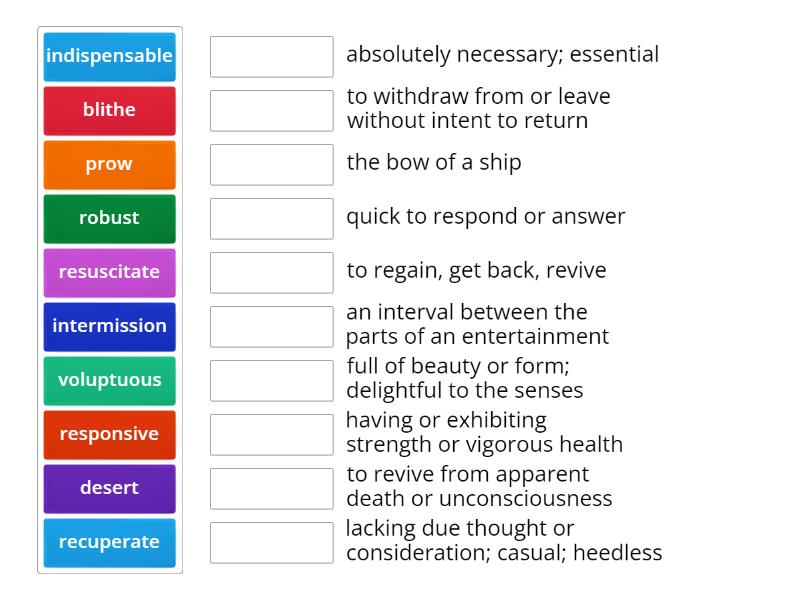Select the answer slot next to 'the bow of a ship'
800x600 pixels.
(x=271, y=164)
